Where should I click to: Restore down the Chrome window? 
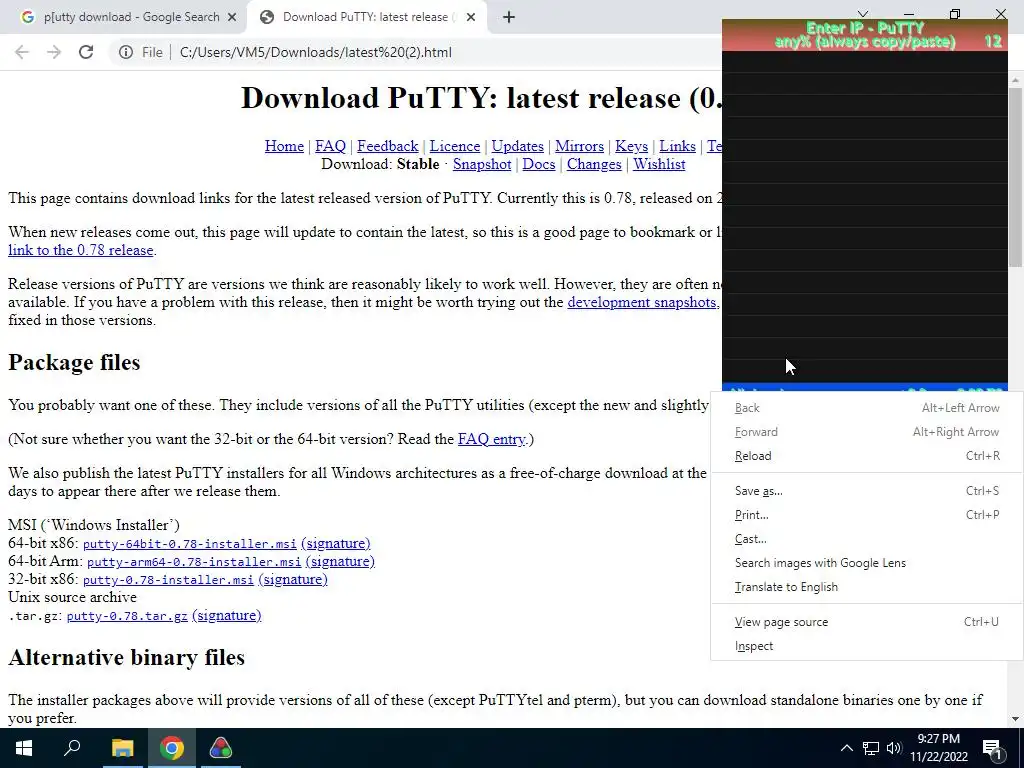click(x=955, y=14)
